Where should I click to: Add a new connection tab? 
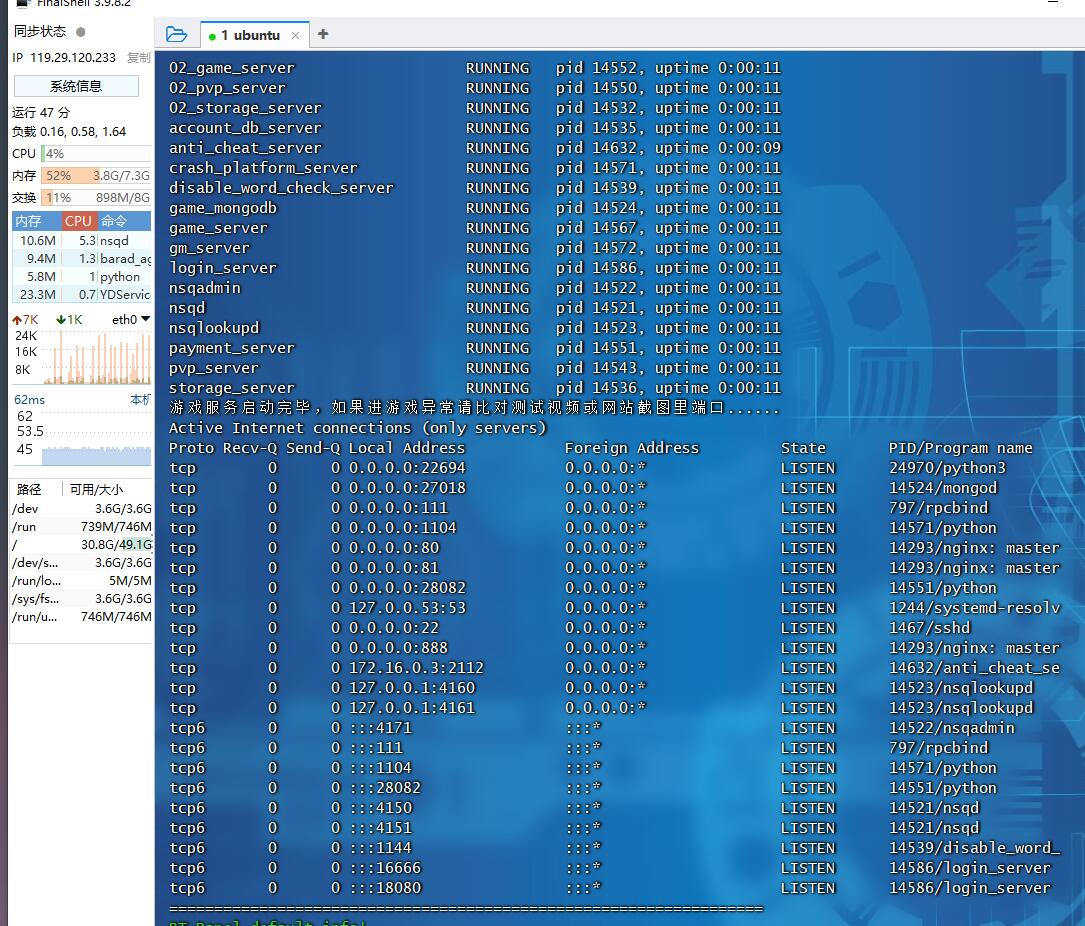tap(322, 34)
